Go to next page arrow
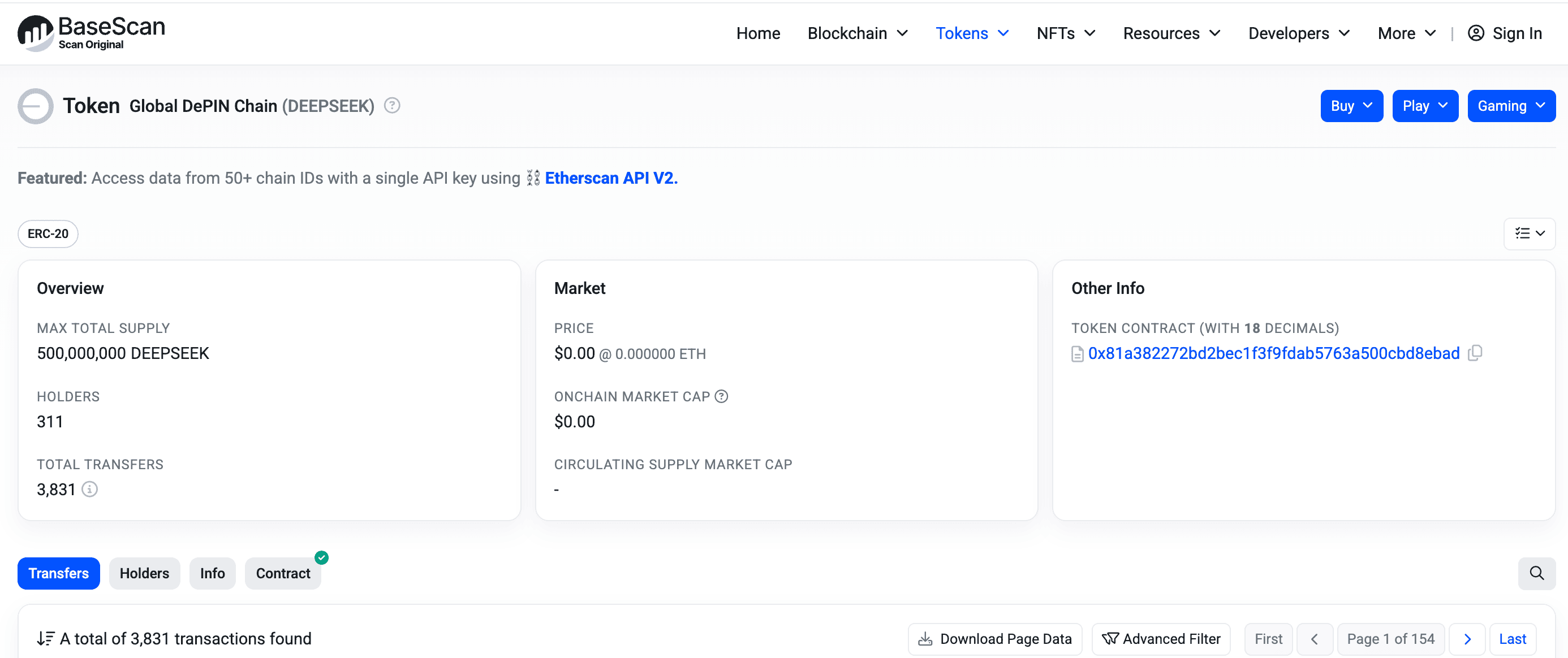 point(1467,639)
